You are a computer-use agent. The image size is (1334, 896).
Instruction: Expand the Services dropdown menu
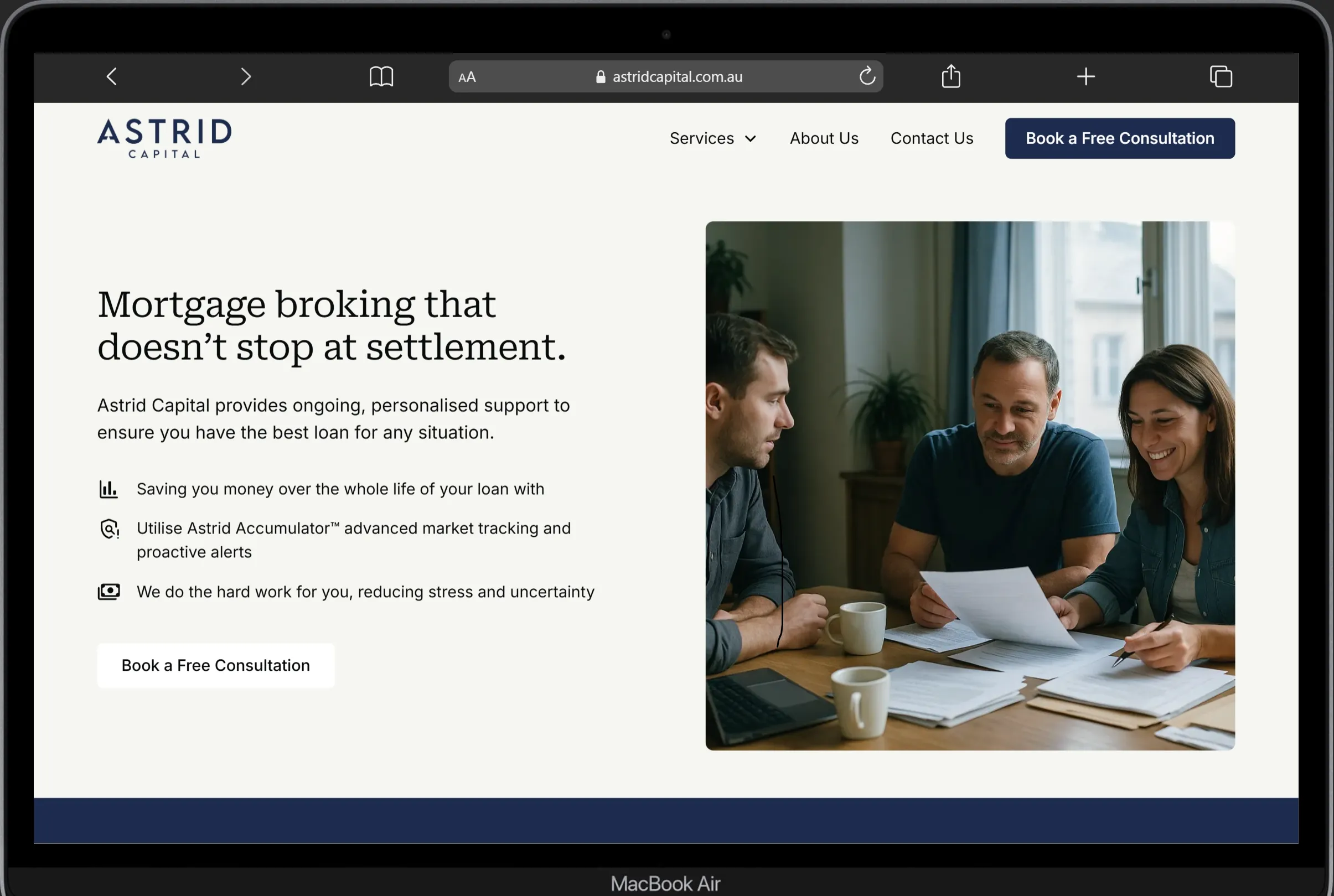point(701,138)
